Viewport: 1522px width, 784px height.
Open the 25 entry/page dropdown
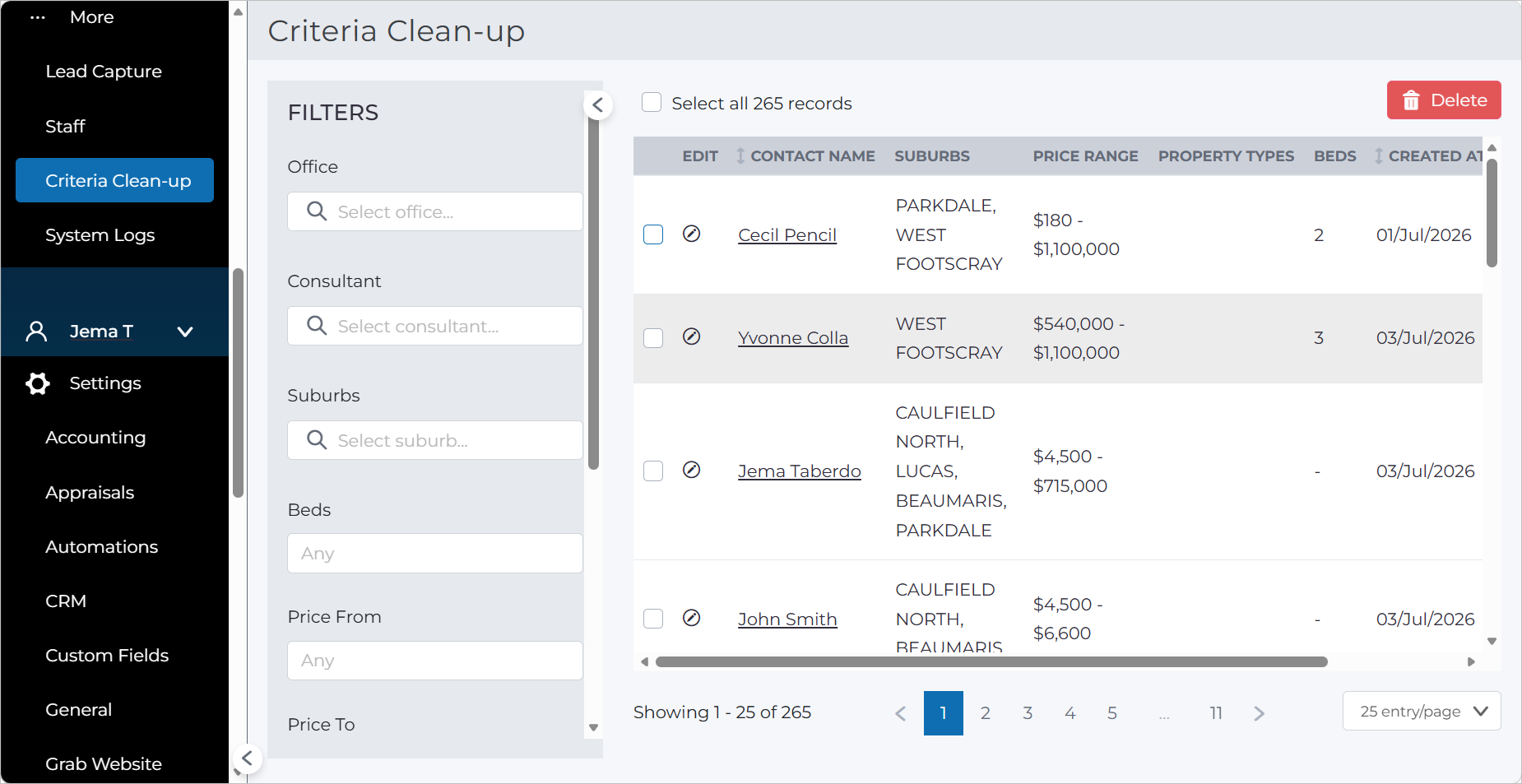(x=1422, y=711)
